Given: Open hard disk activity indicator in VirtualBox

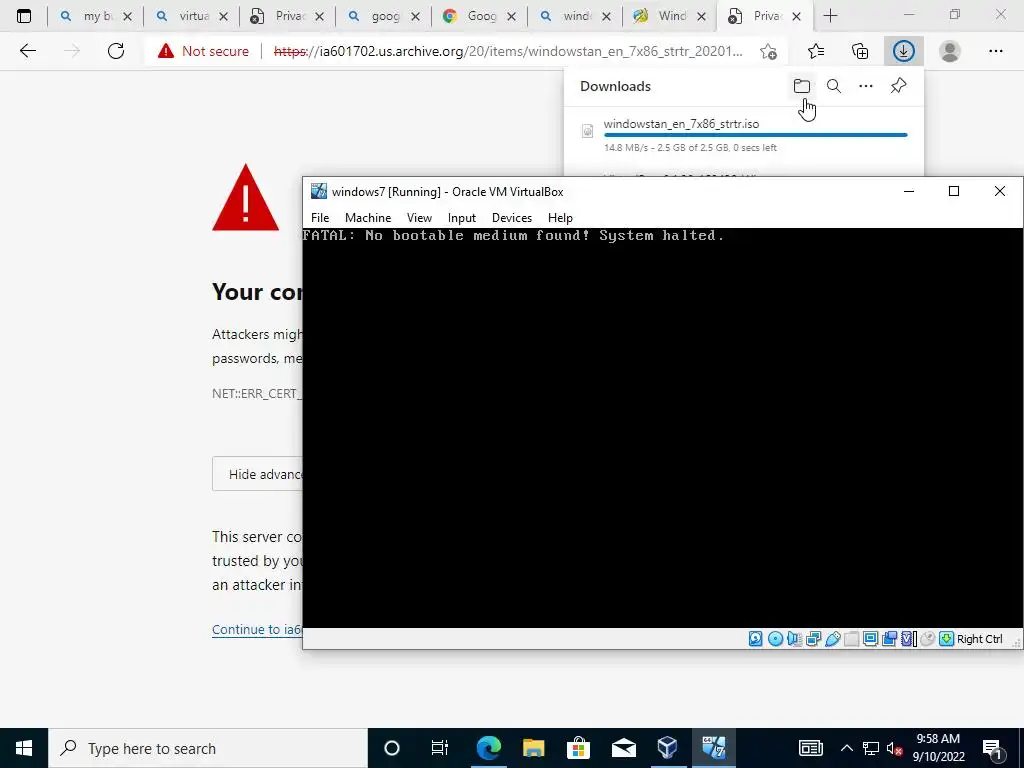Looking at the screenshot, I should (x=756, y=639).
